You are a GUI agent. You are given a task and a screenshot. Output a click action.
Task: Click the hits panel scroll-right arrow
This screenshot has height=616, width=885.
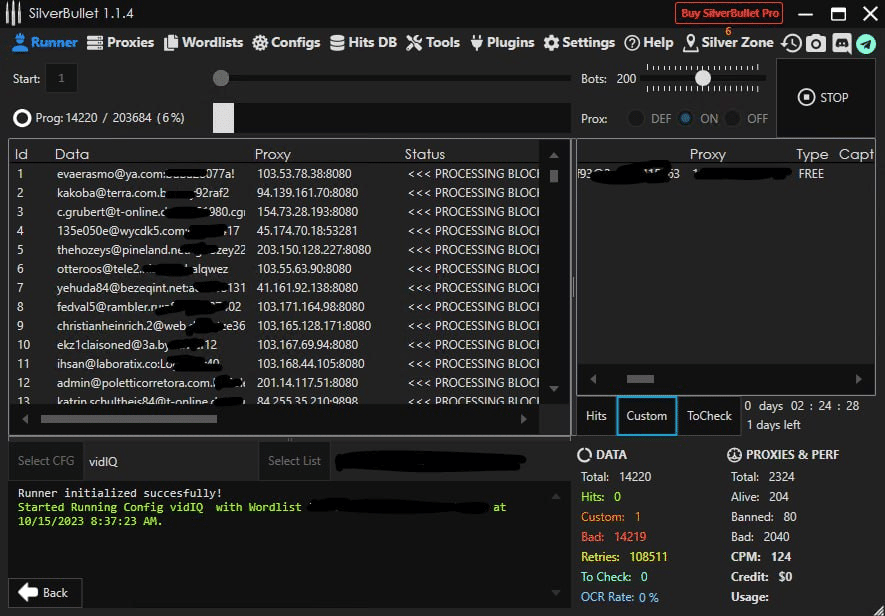(x=859, y=379)
